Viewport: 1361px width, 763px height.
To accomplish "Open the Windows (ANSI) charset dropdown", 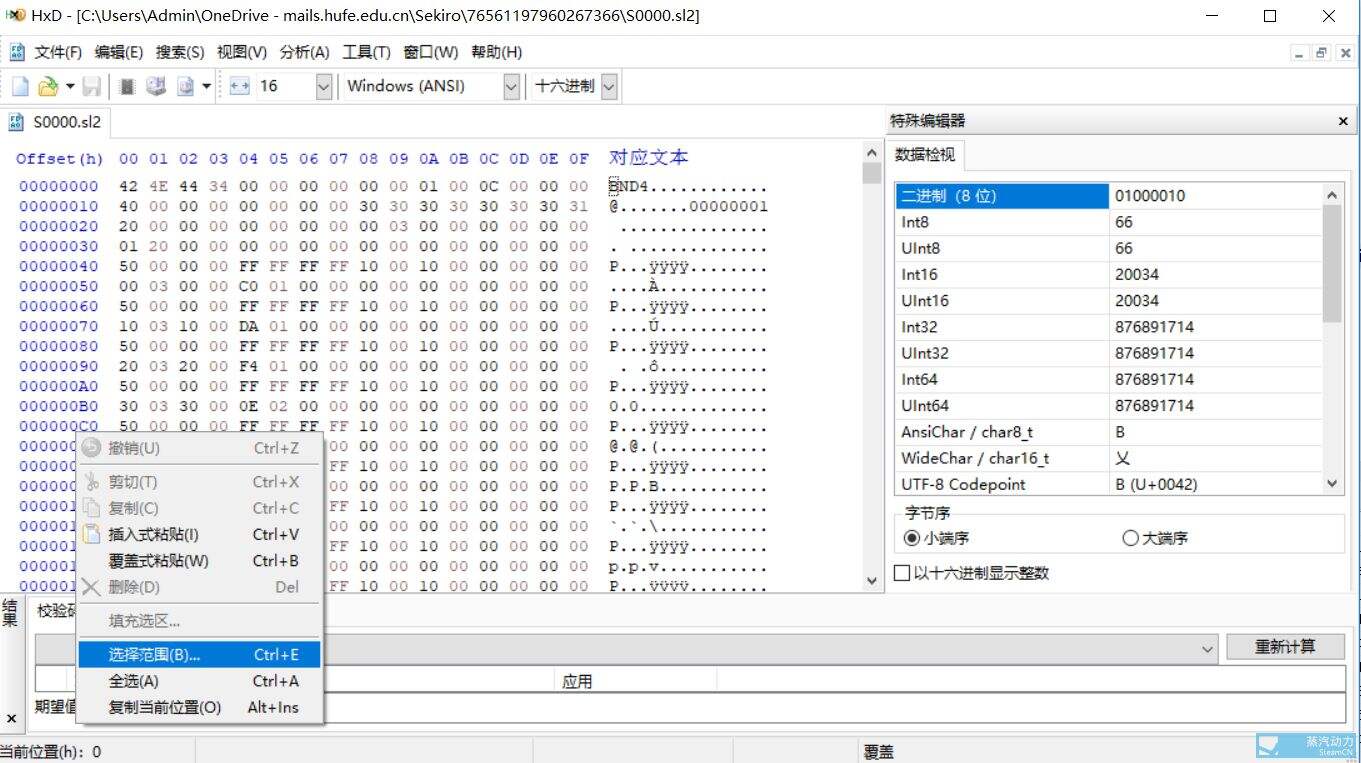I will (511, 87).
